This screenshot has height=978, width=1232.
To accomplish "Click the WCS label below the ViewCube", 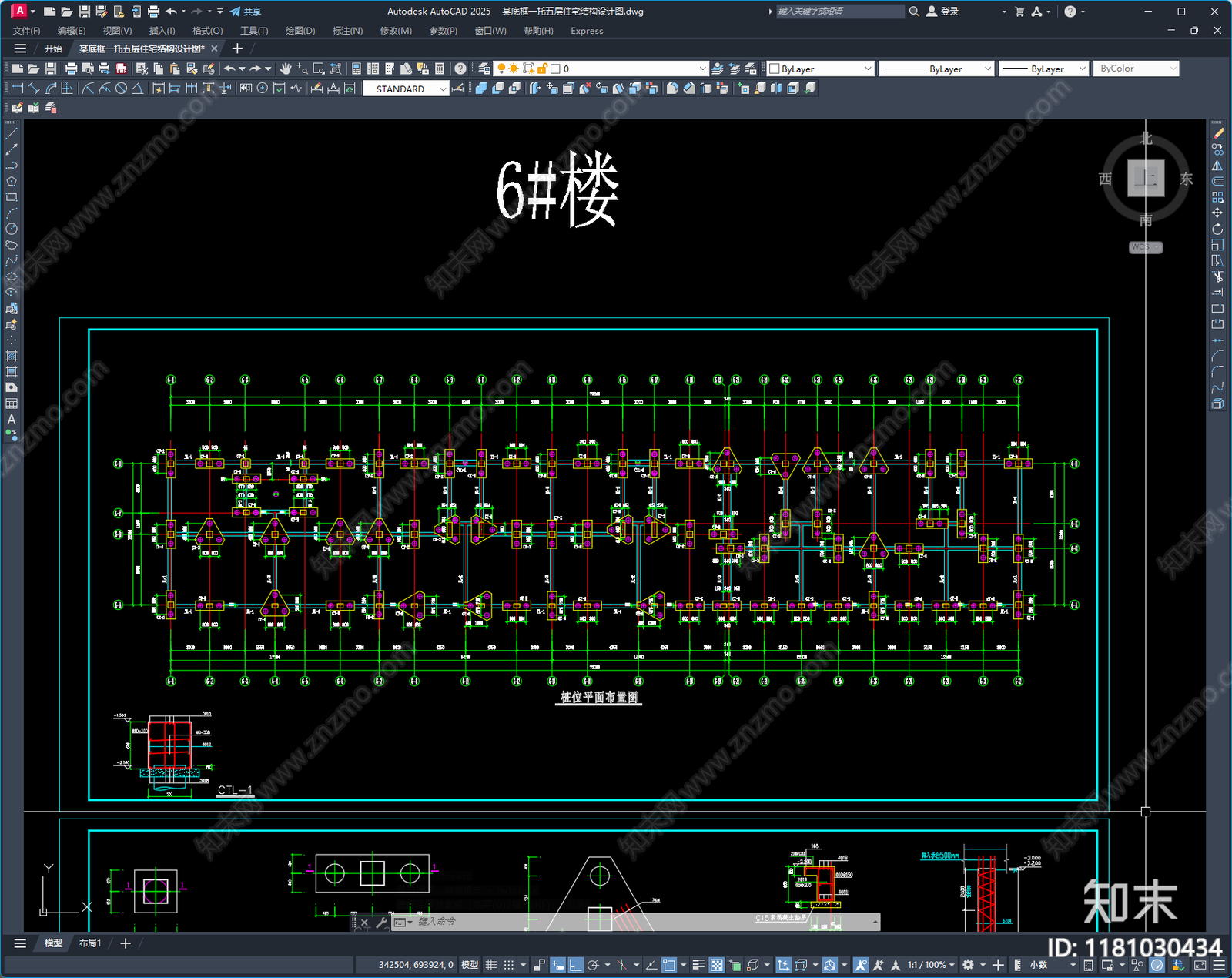I will [1146, 247].
